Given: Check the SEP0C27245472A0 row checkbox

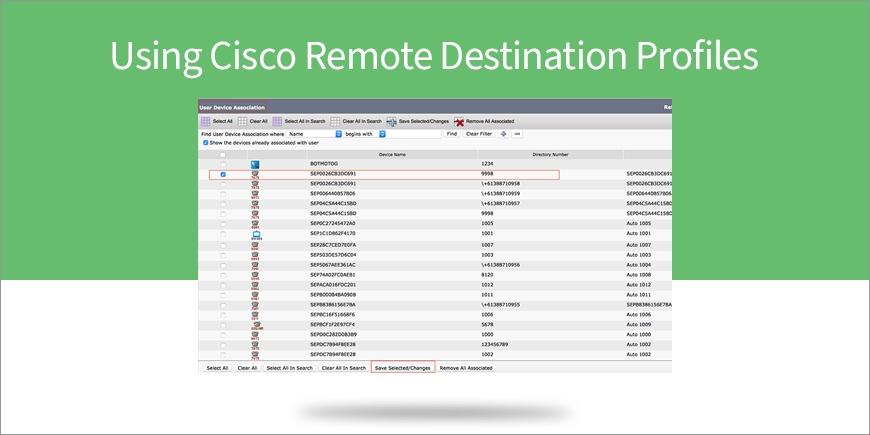Looking at the screenshot, I should click(223, 224).
